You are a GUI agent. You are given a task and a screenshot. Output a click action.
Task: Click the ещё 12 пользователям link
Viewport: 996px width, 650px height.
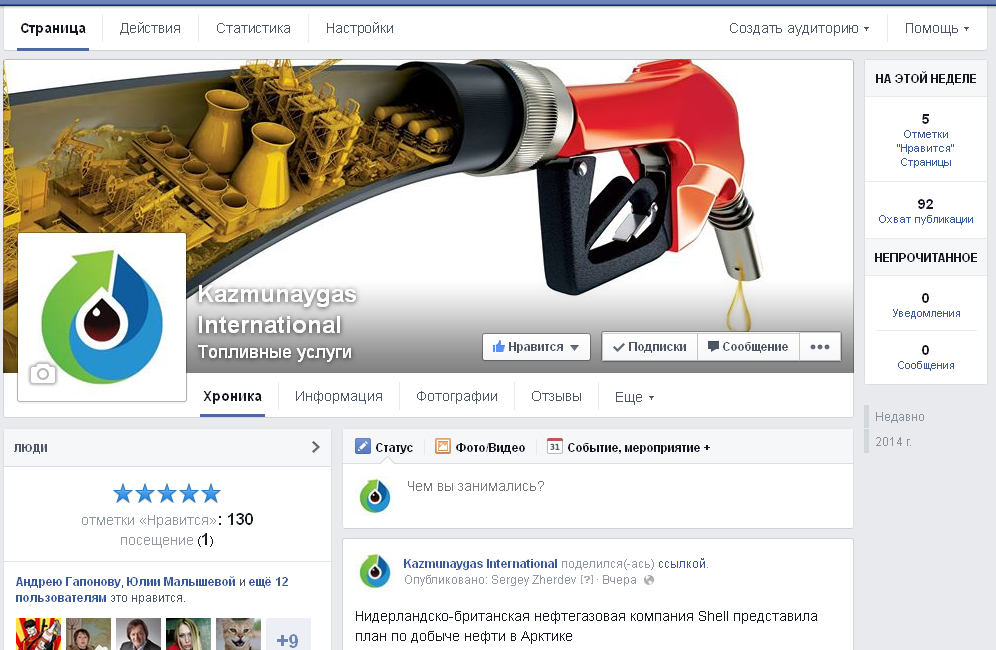(x=152, y=590)
